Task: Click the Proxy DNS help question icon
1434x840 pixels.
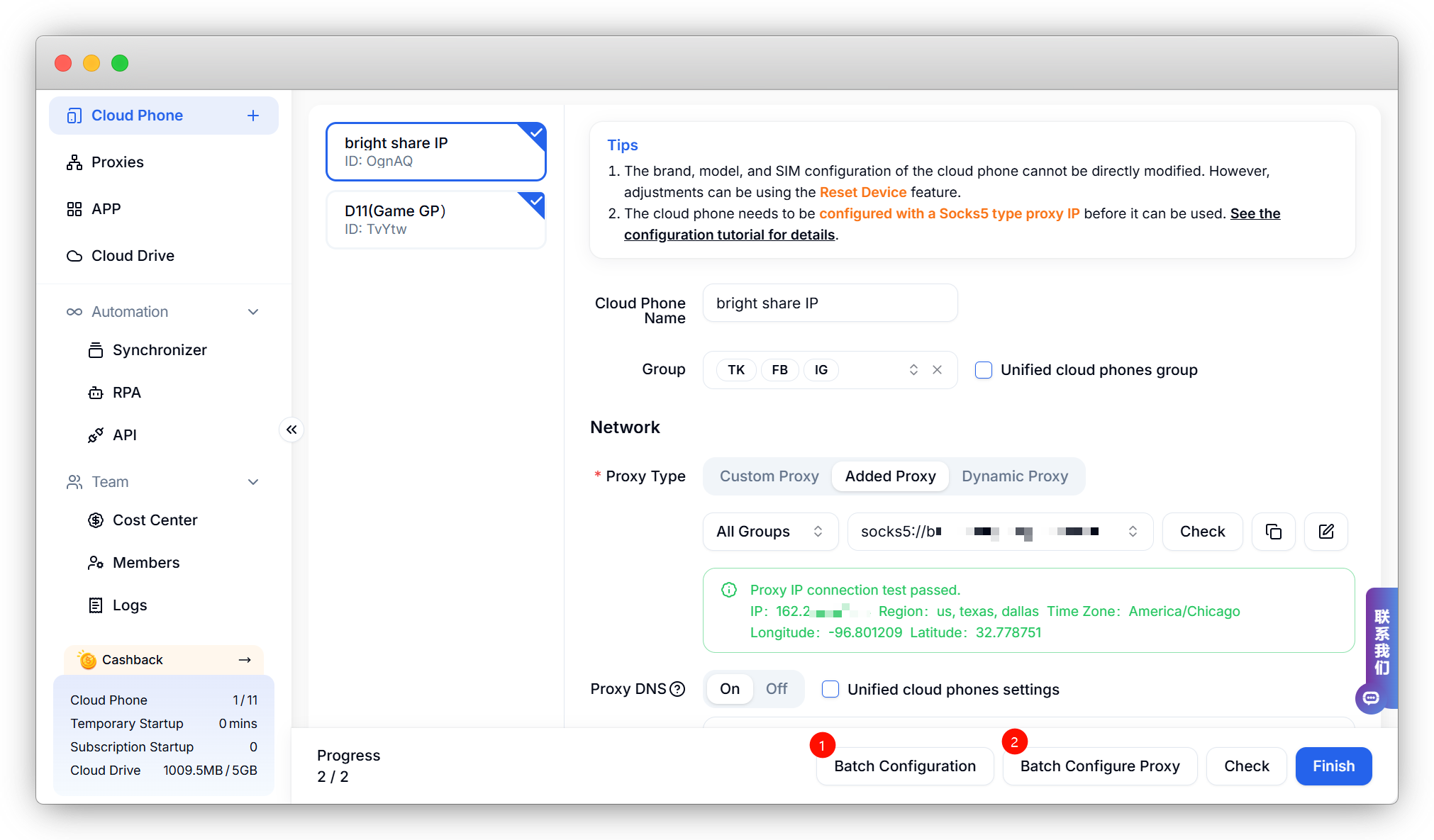Action: point(677,689)
